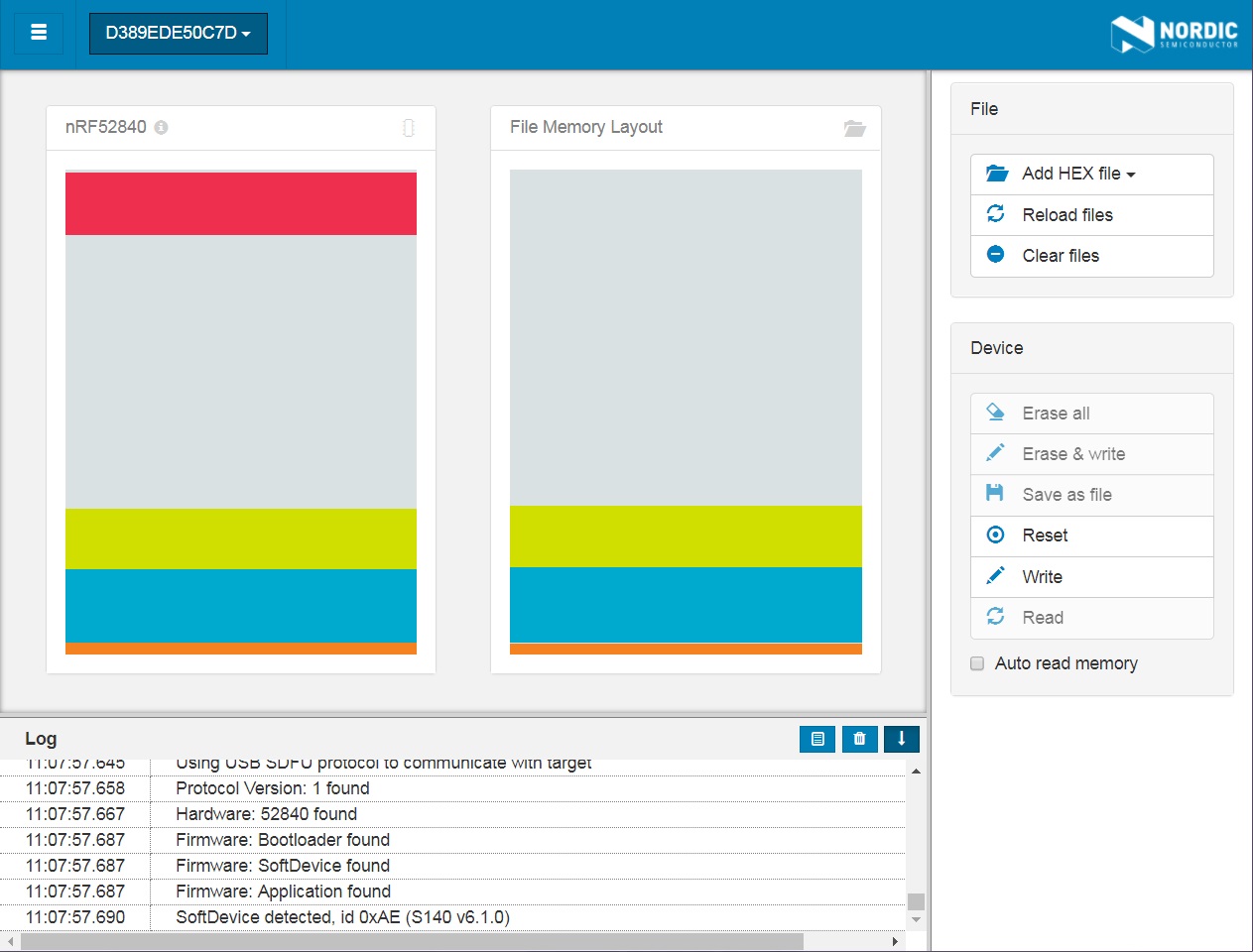Viewport: 1253px width, 952px height.
Task: Open the hamburger main menu
Action: click(x=39, y=33)
